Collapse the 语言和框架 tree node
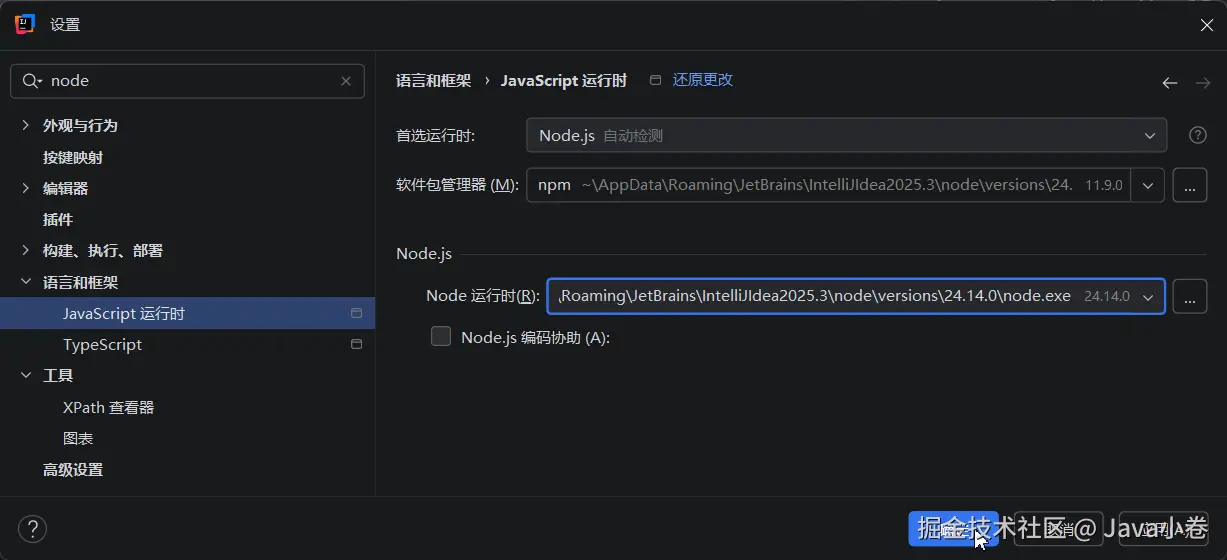Viewport: 1227px width, 560px height. (26, 282)
